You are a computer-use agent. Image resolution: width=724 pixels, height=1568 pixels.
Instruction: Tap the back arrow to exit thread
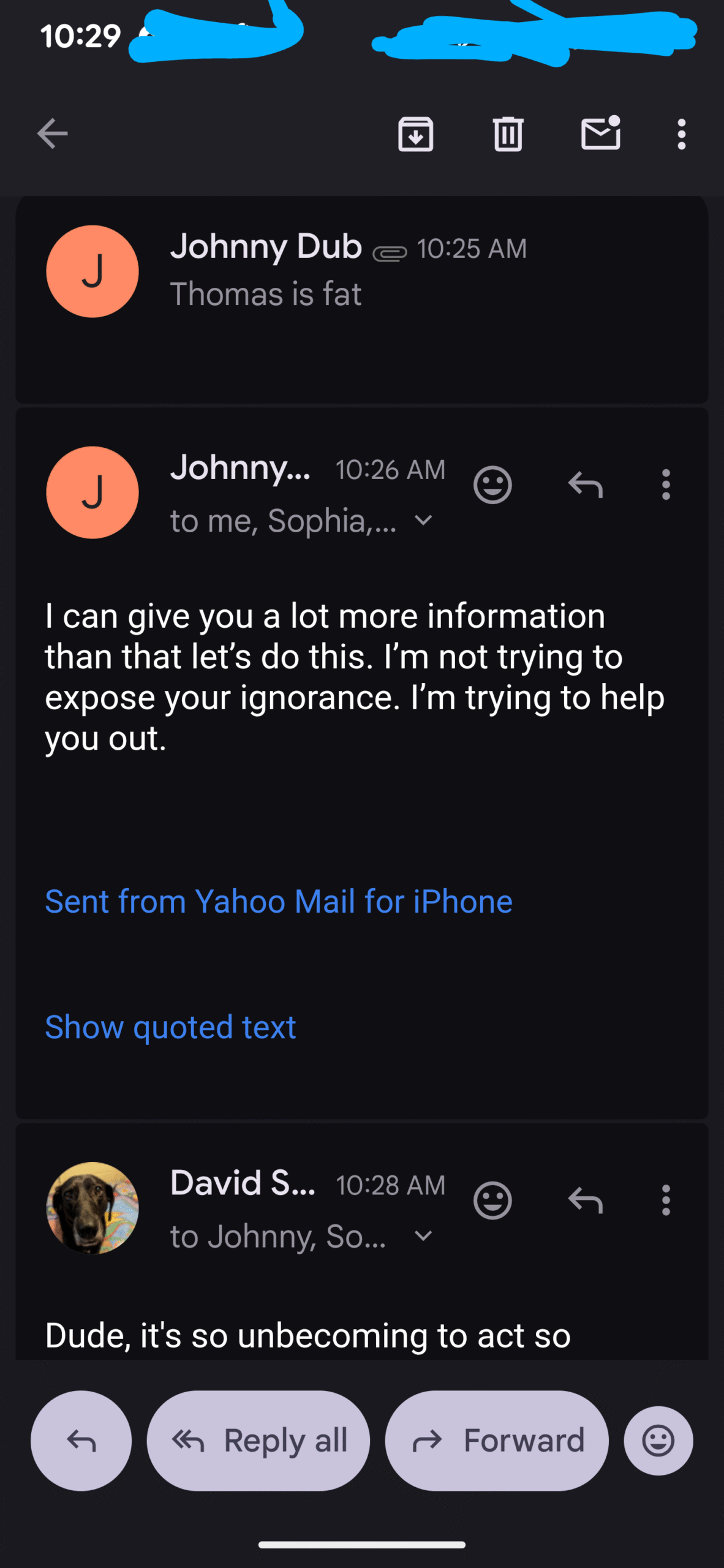coord(52,134)
